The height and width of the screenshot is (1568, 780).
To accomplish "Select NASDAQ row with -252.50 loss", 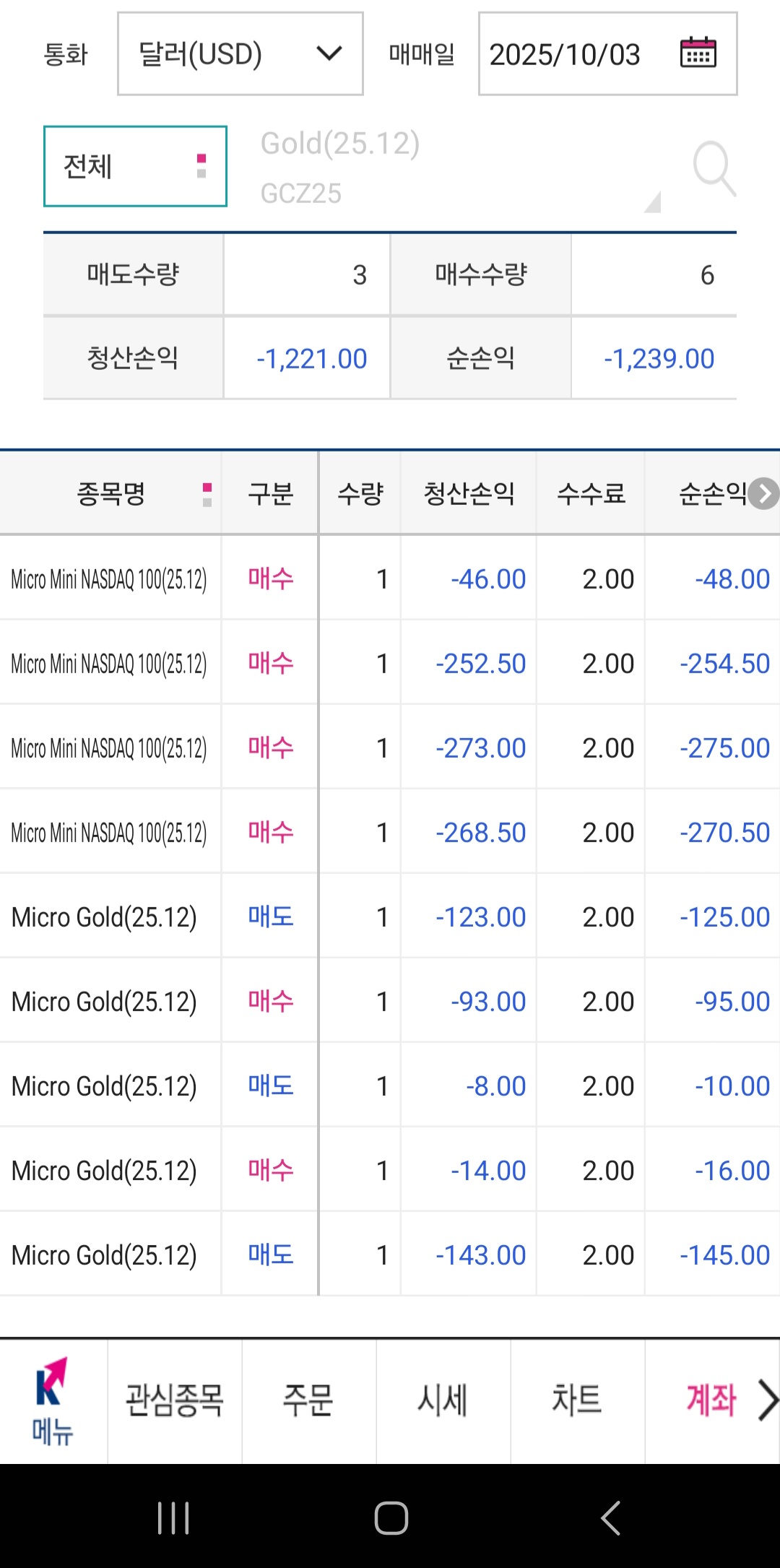I will click(x=390, y=663).
